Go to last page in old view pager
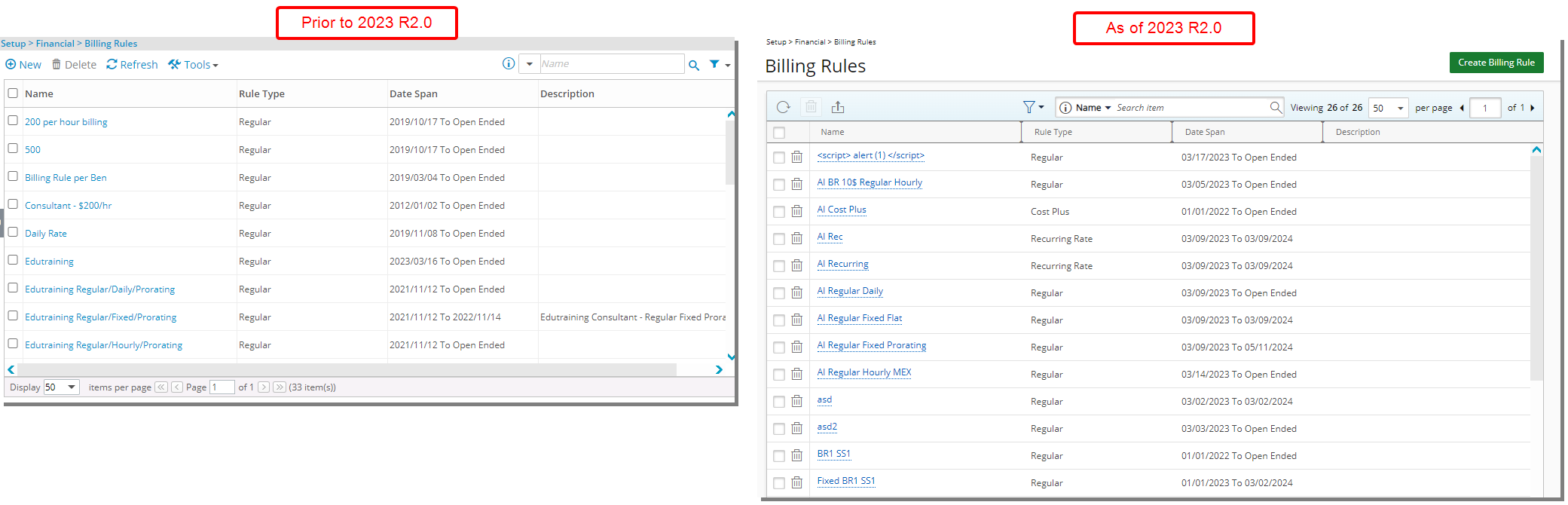 pyautogui.click(x=280, y=387)
